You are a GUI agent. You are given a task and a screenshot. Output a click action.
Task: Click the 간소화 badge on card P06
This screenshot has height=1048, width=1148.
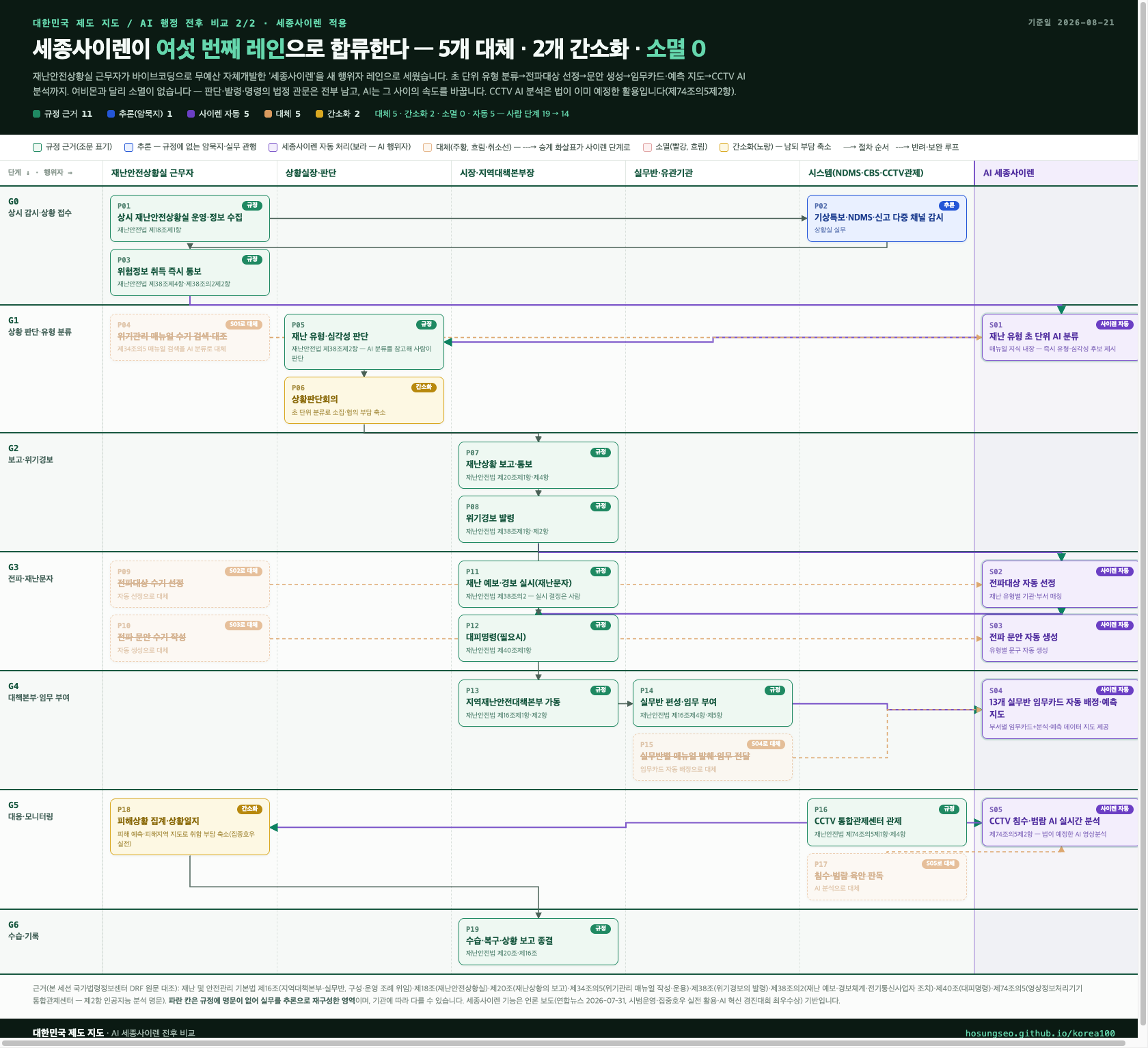(424, 388)
